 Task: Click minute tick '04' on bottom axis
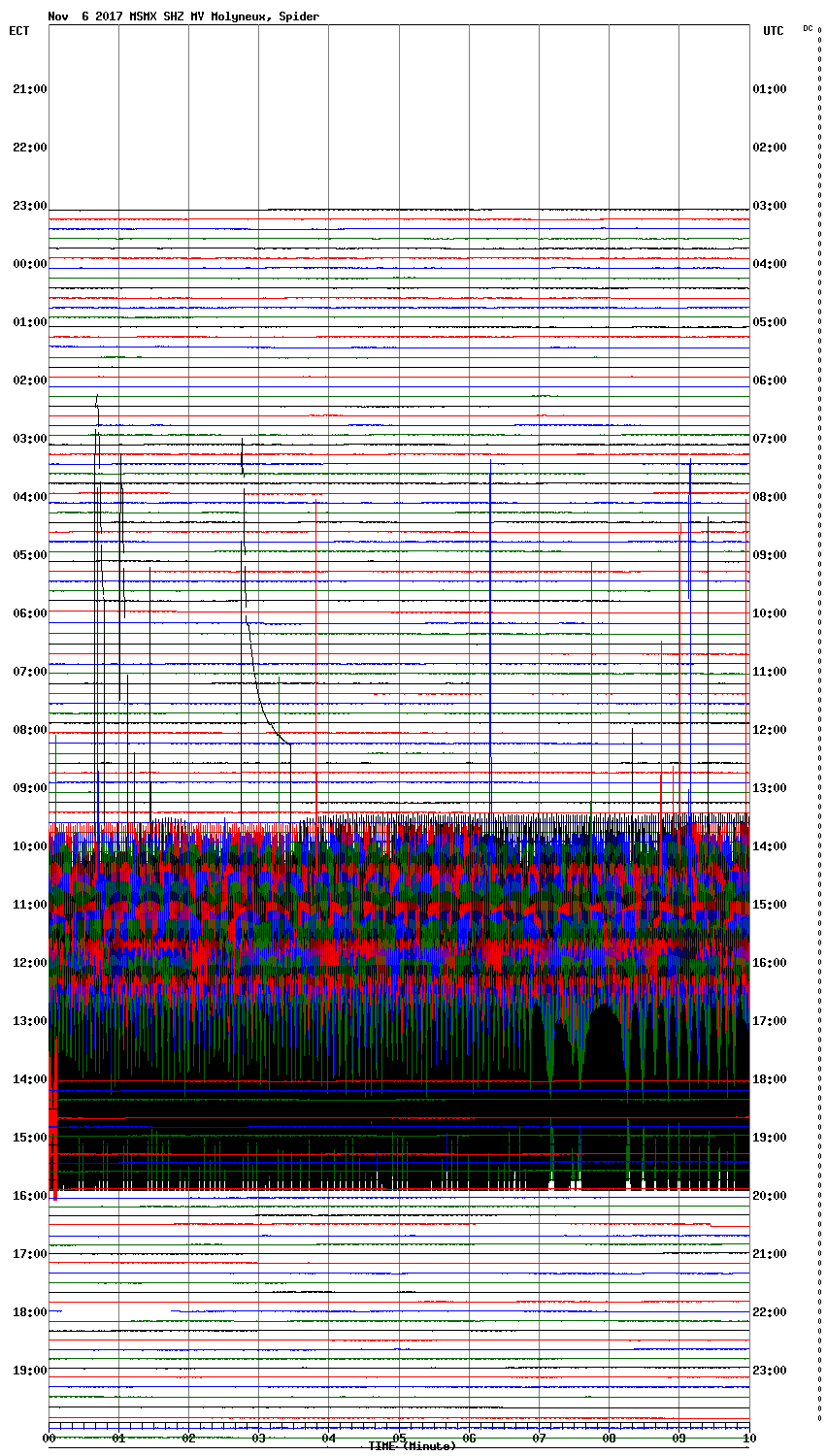tap(329, 1439)
